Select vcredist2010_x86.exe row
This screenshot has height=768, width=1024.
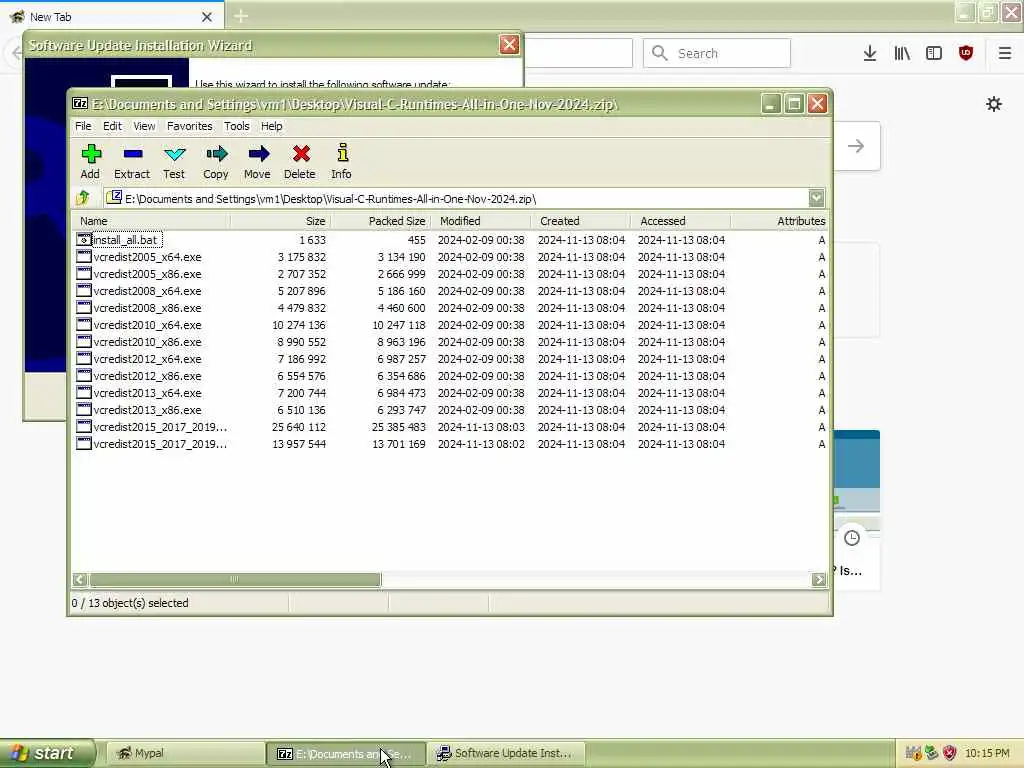[451, 342]
